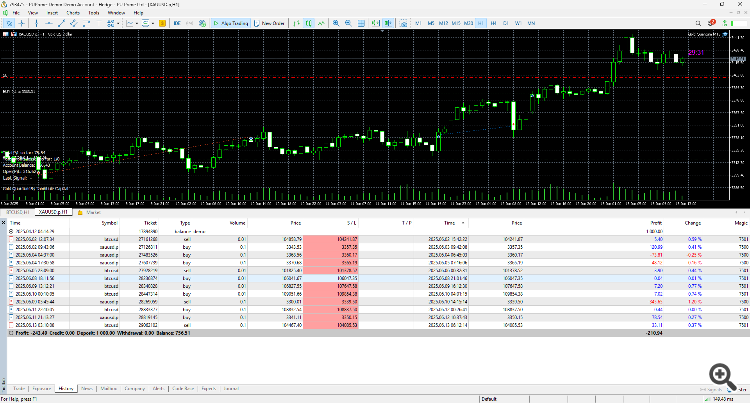
Task: Select the XAUUSD.p,H1 chart tab
Action: point(53,212)
